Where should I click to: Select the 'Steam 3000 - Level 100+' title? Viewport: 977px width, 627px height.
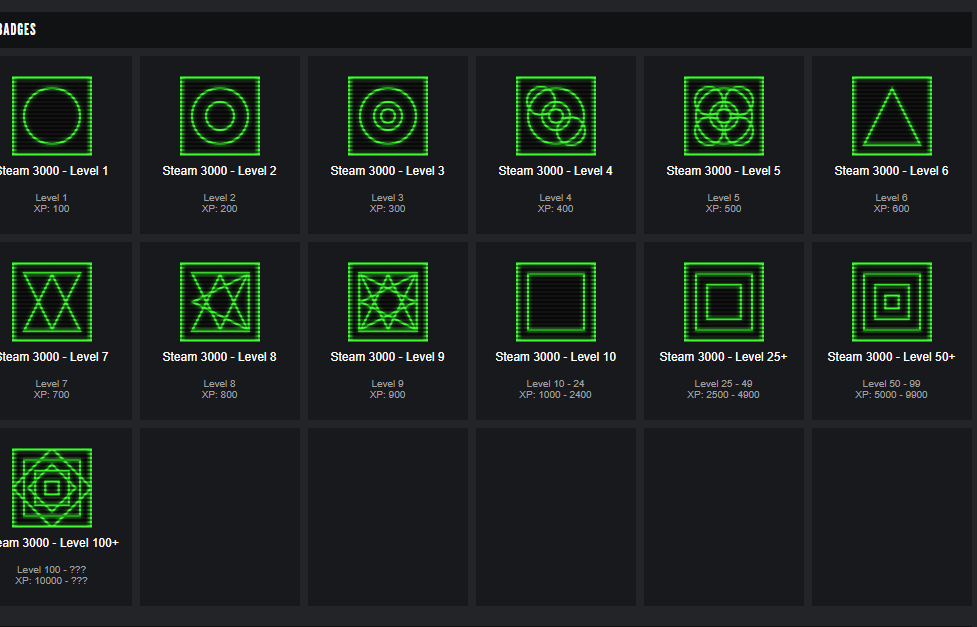[59, 543]
